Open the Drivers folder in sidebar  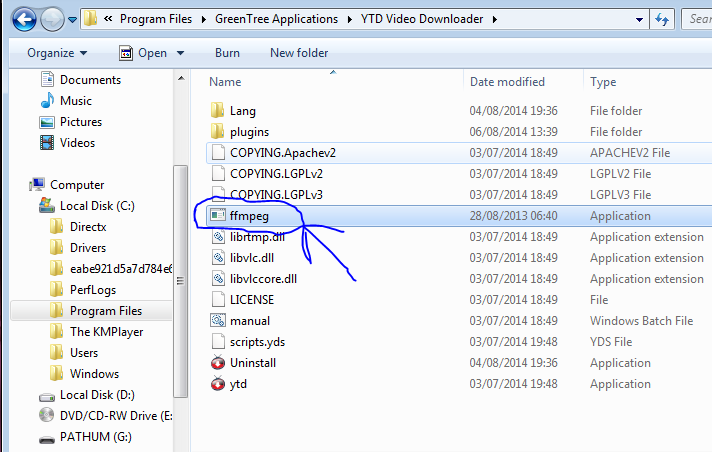[88, 248]
